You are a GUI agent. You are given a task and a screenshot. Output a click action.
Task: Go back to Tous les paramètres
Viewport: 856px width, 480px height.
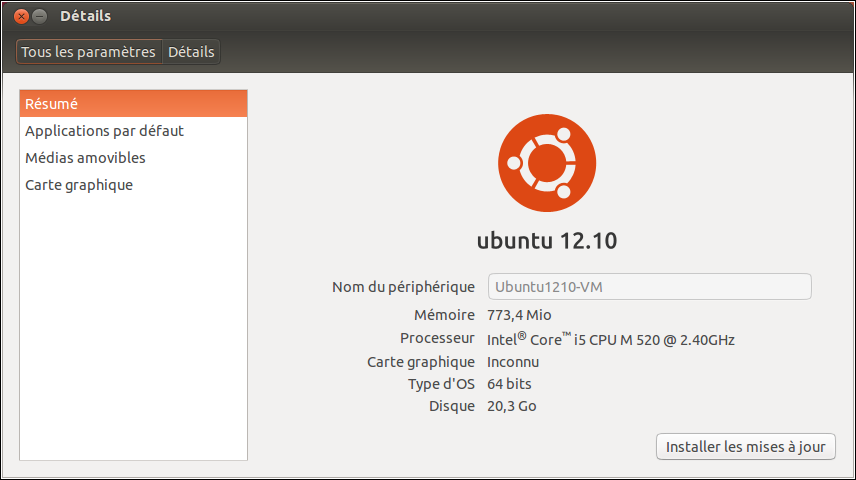(89, 52)
